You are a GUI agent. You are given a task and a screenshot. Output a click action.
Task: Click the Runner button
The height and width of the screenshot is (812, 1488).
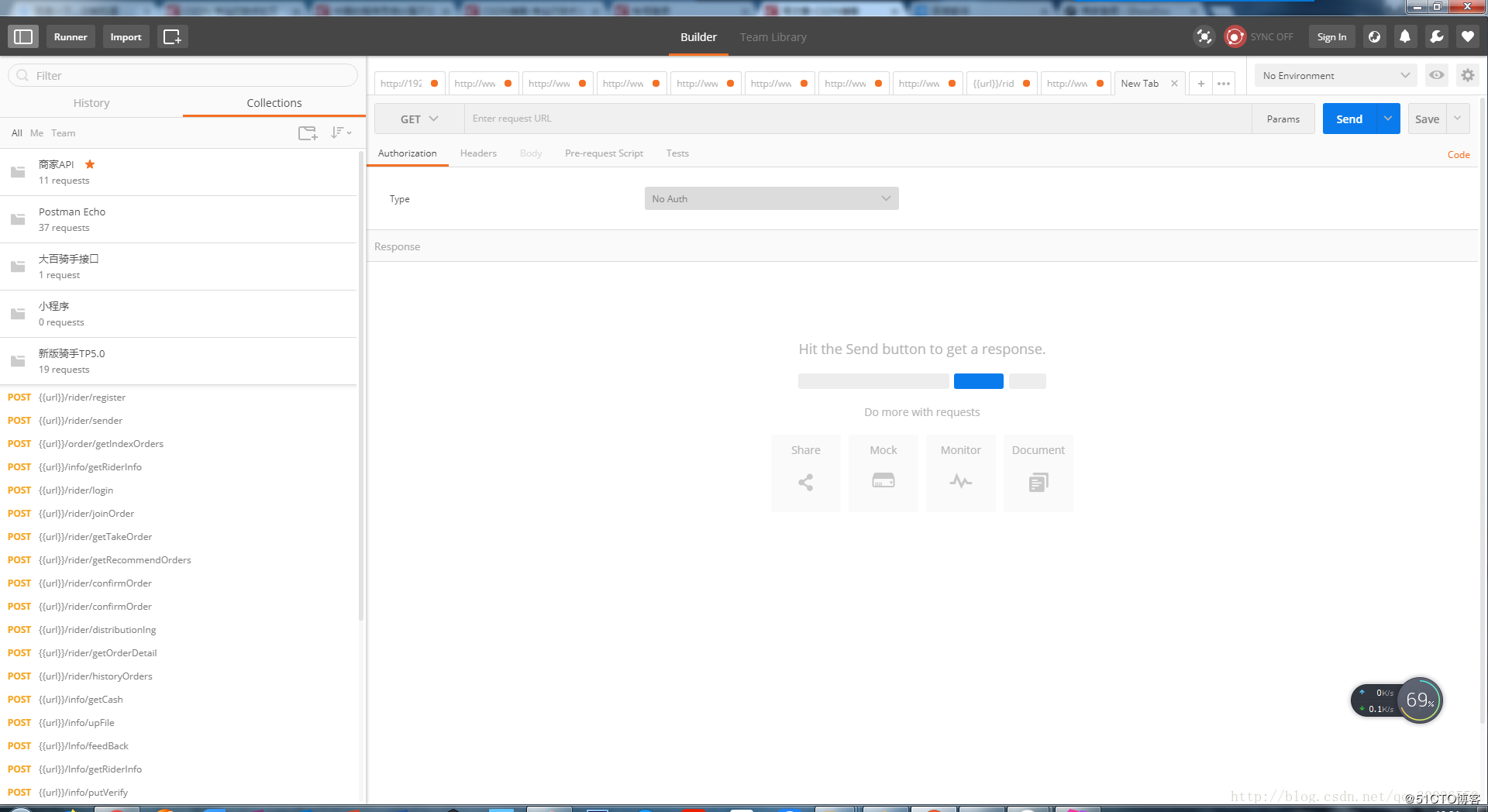click(71, 36)
